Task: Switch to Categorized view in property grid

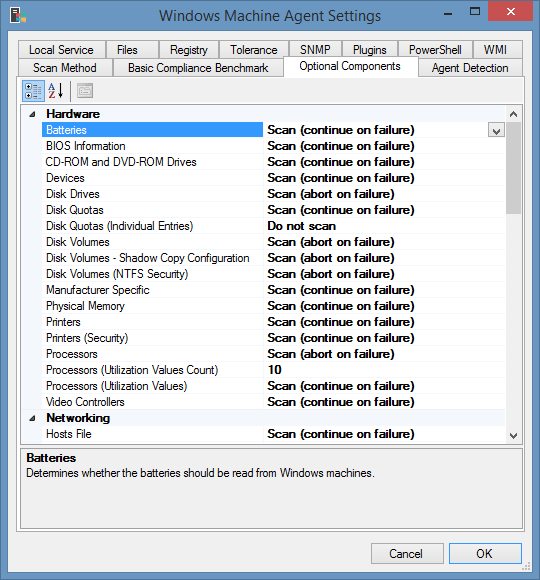Action: [33, 91]
